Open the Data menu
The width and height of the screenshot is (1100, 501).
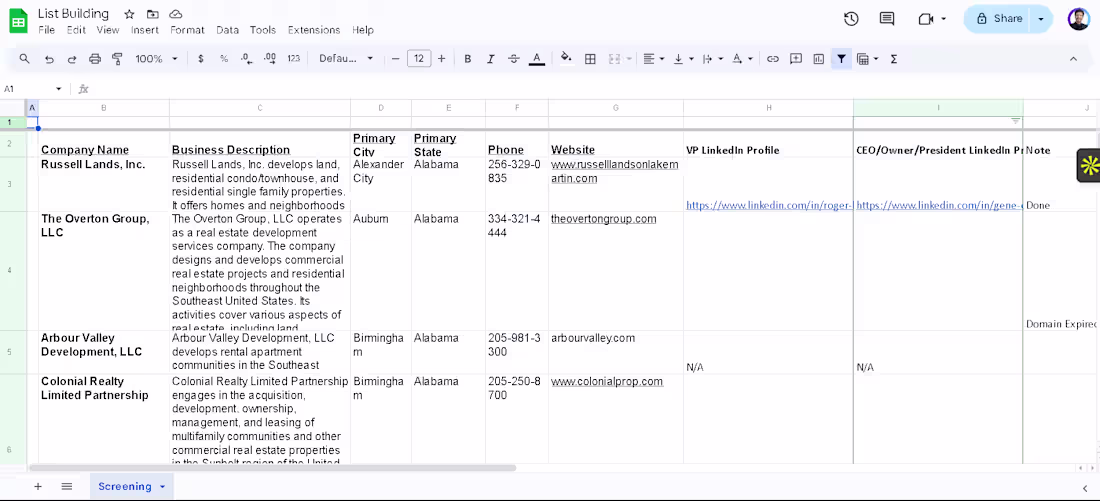[227, 30]
